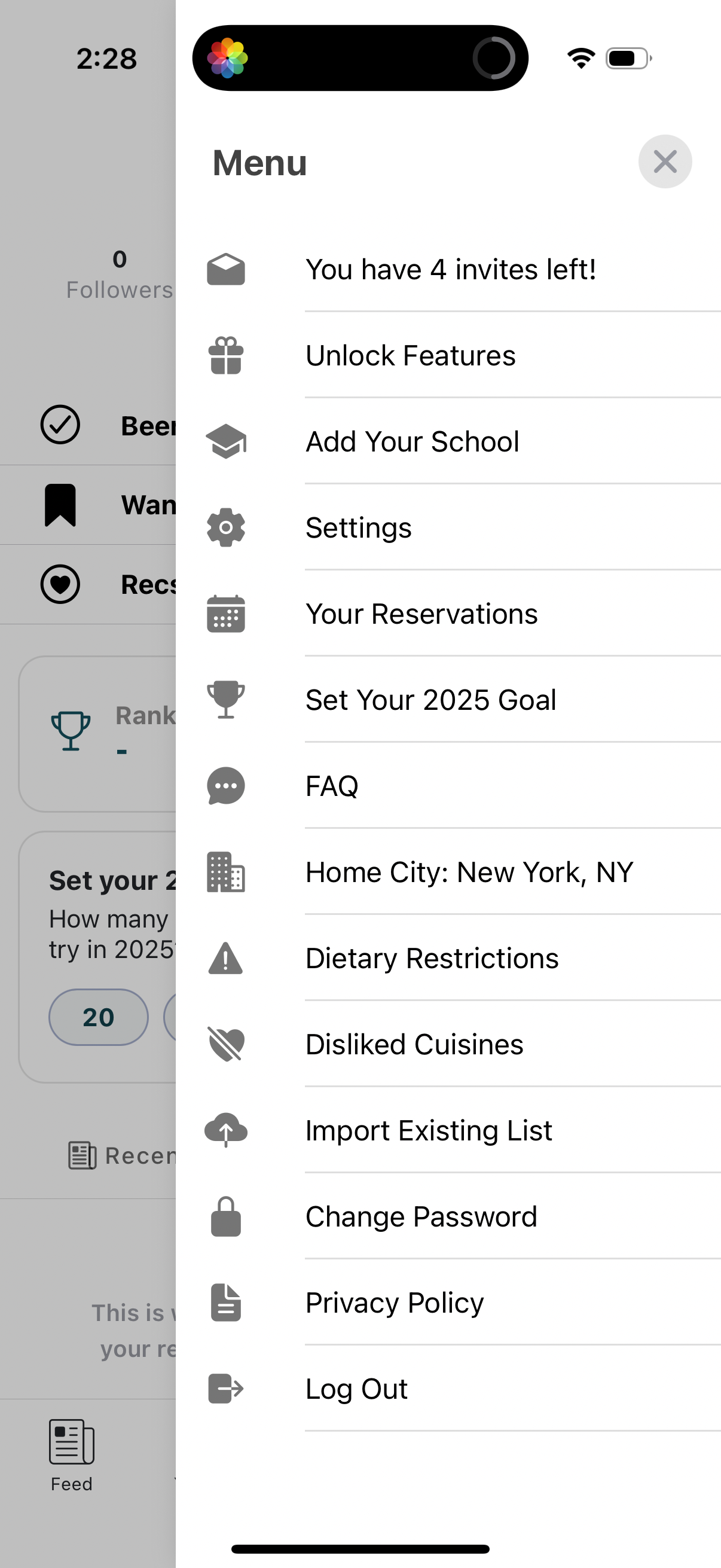721x1568 pixels.
Task: Open Your Reservations
Action: (421, 614)
